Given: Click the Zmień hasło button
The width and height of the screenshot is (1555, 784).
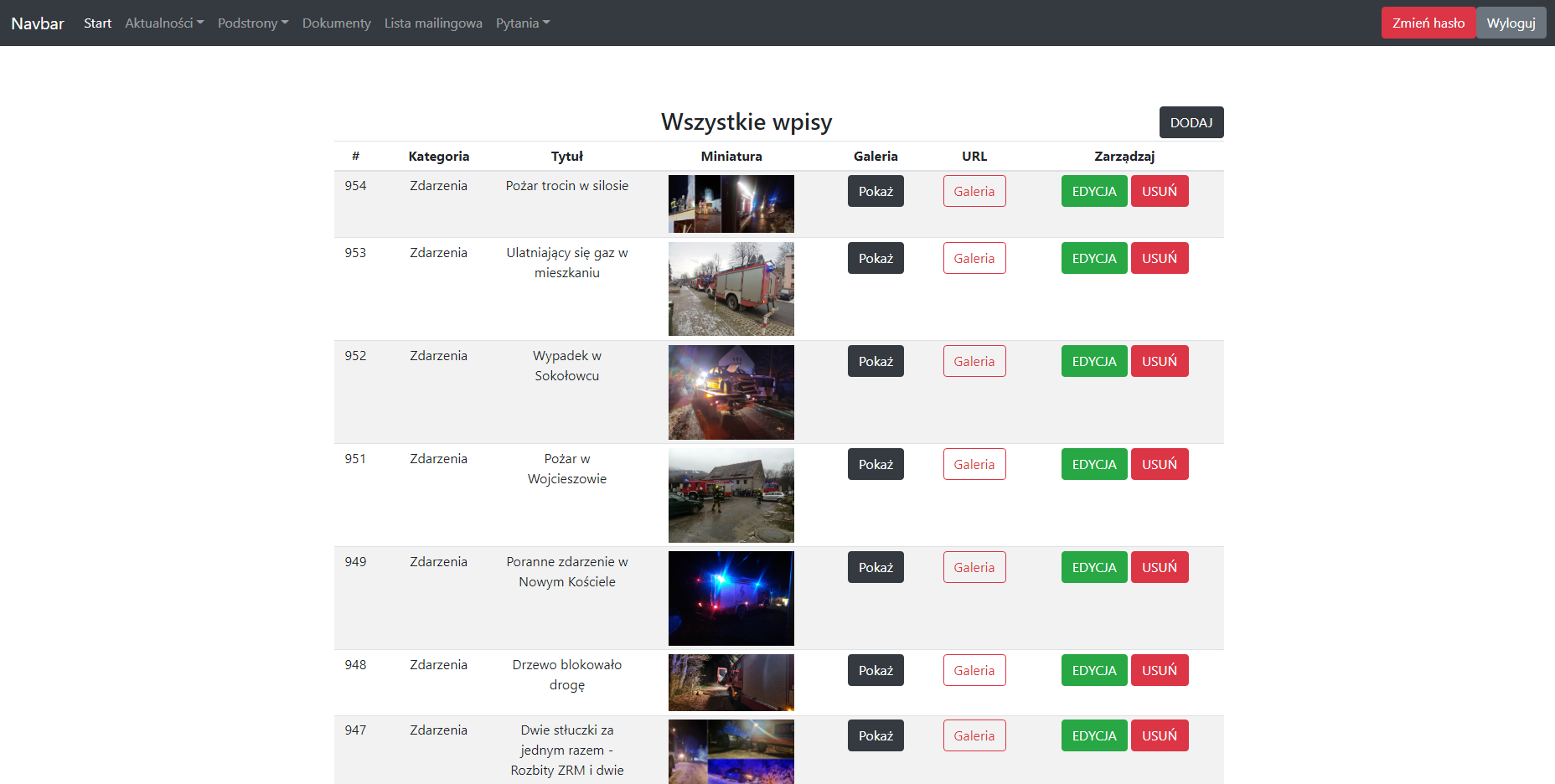Looking at the screenshot, I should tap(1428, 23).
